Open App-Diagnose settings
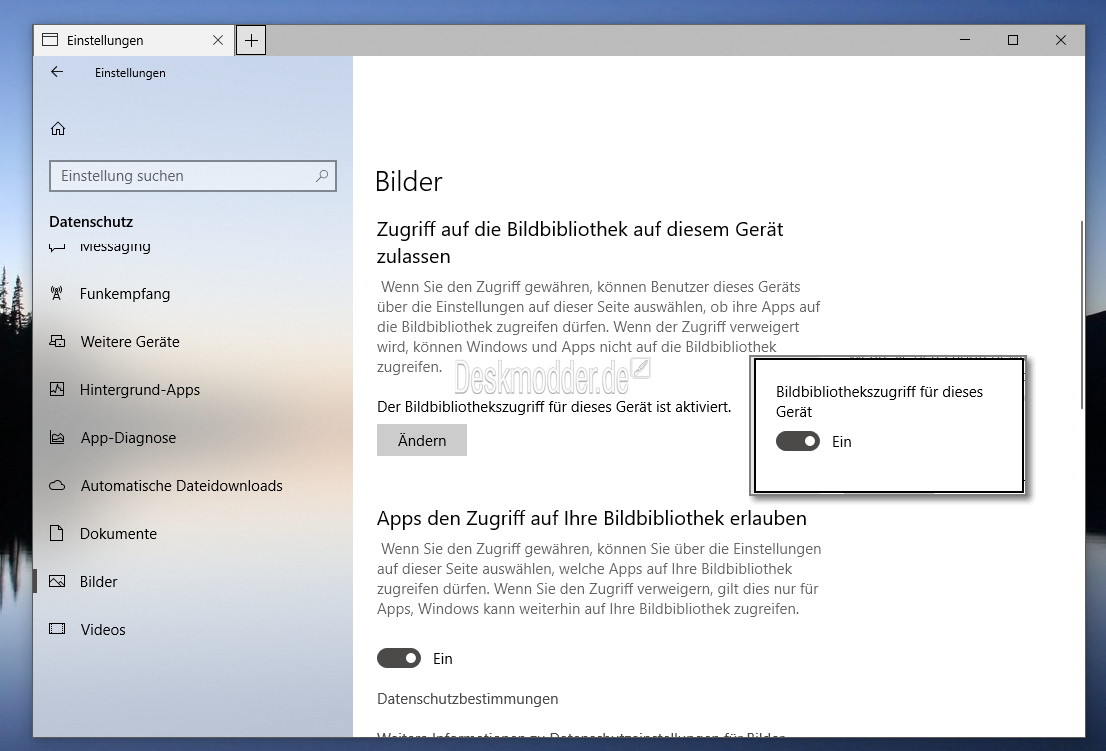This screenshot has height=751, width=1106. click(x=193, y=437)
